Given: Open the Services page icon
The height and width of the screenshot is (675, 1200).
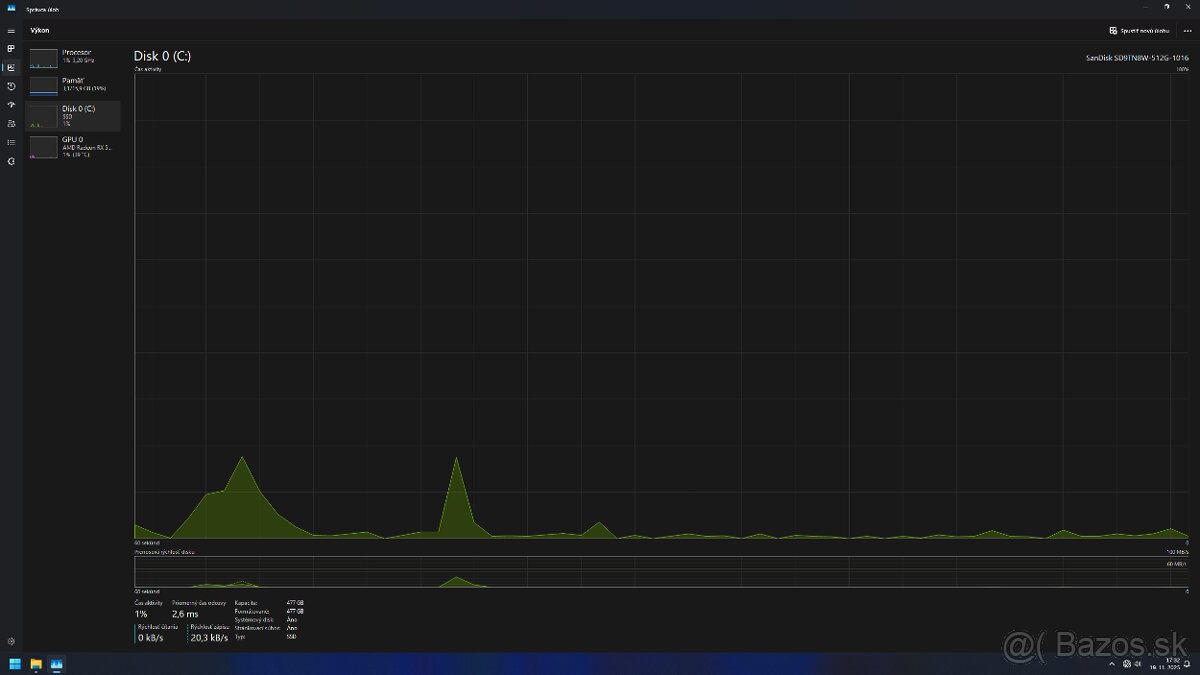Looking at the screenshot, I should [x=11, y=161].
